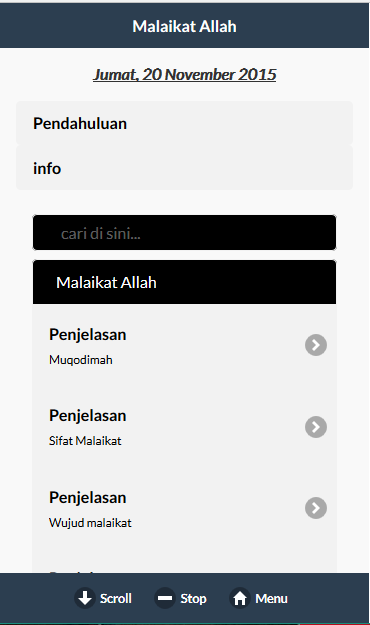The width and height of the screenshot is (370, 625).
Task: Expand the Pendahuluan section
Action: tap(184, 123)
